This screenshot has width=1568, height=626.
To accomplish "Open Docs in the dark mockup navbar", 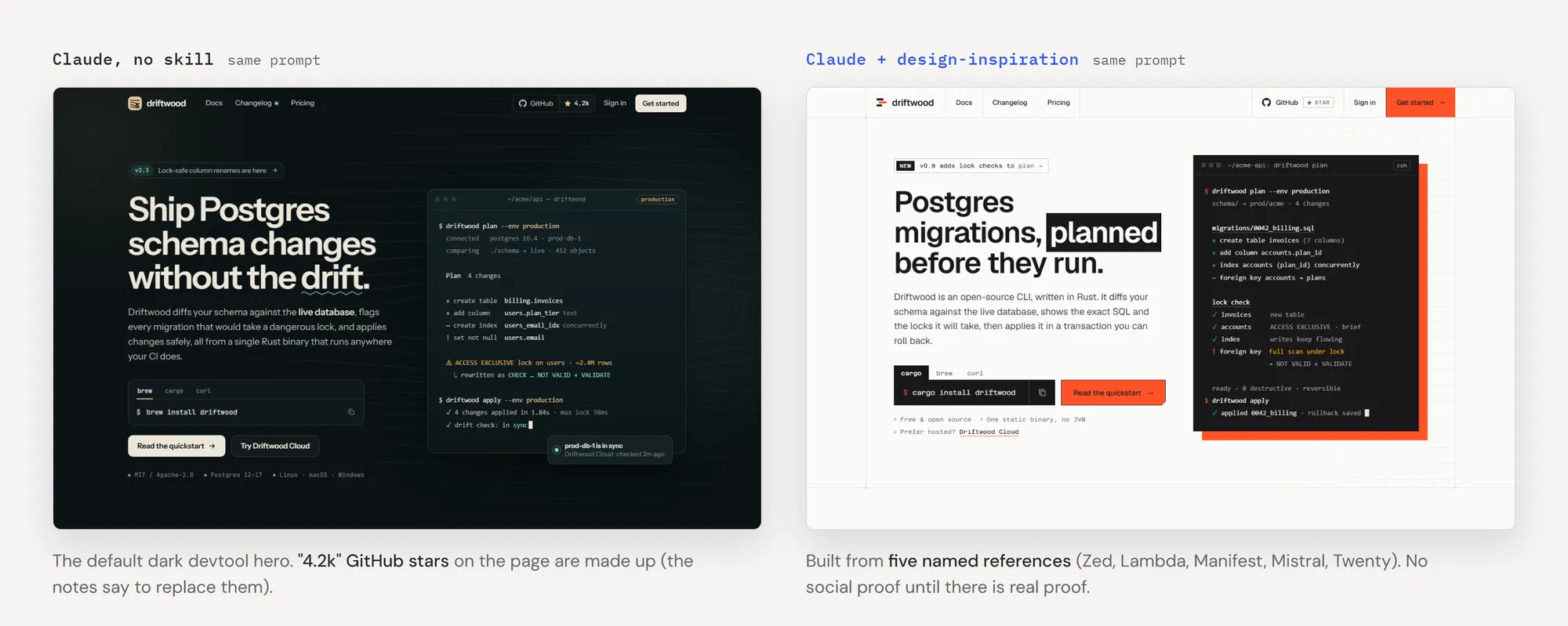I will tap(214, 103).
